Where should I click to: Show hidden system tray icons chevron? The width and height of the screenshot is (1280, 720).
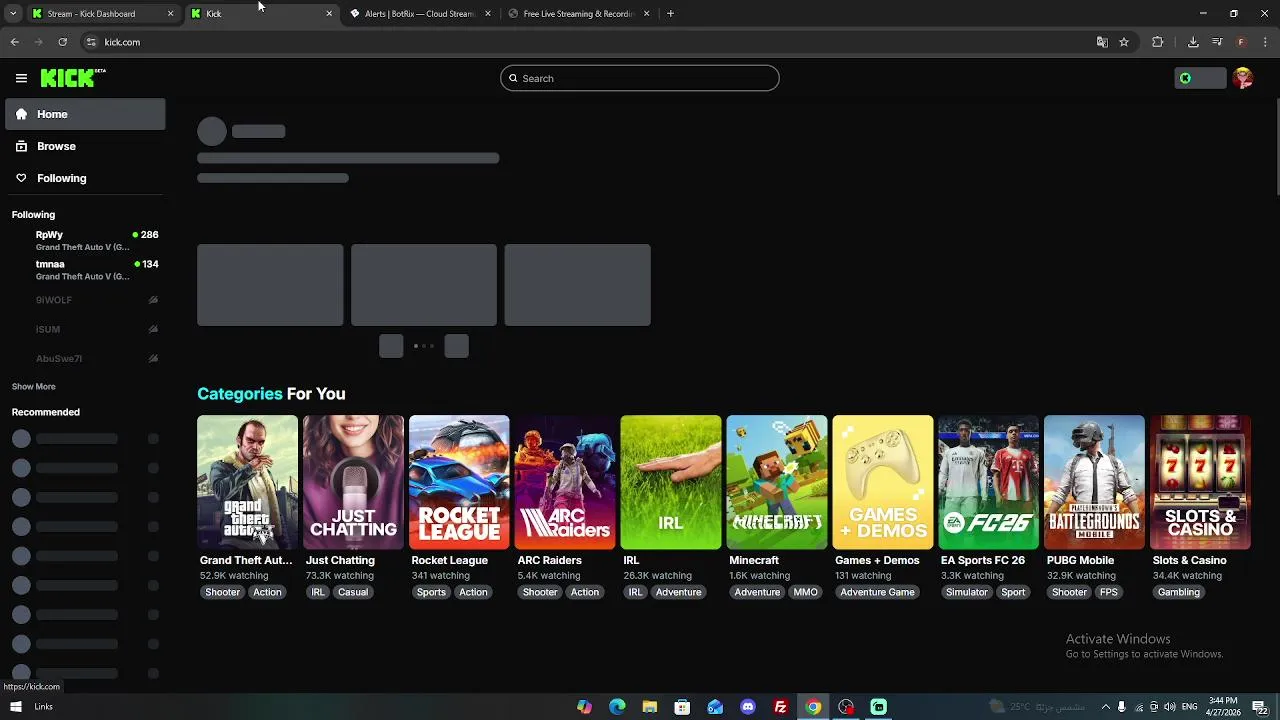1105,707
